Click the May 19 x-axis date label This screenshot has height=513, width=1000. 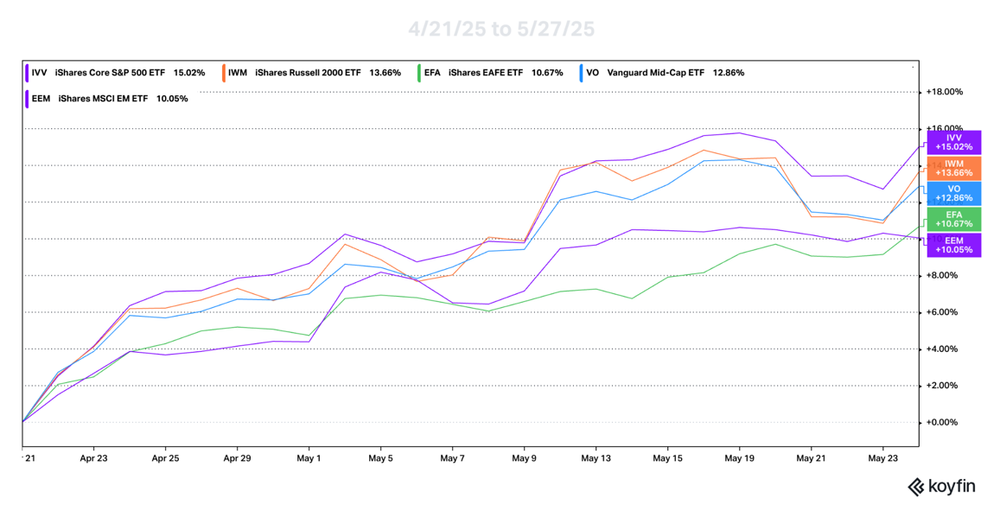pyautogui.click(x=740, y=458)
